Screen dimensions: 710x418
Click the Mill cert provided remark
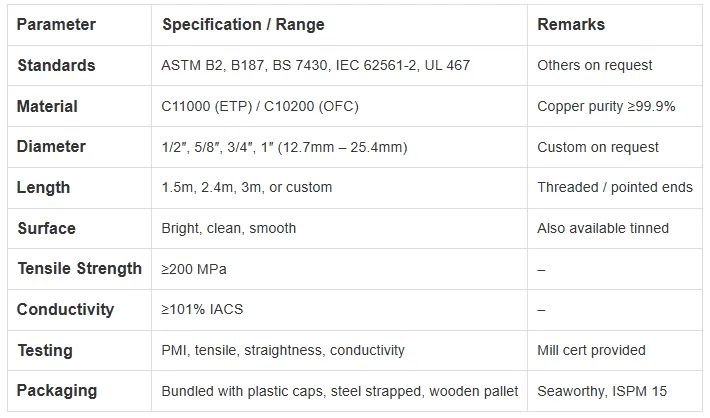tap(591, 350)
